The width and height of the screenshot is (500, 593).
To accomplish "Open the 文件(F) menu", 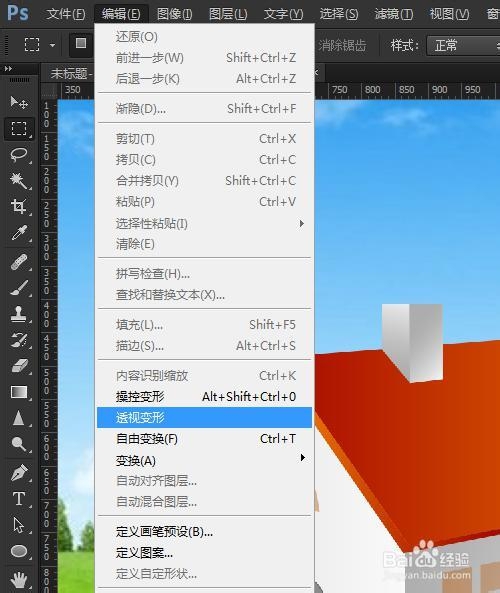I will [x=66, y=14].
